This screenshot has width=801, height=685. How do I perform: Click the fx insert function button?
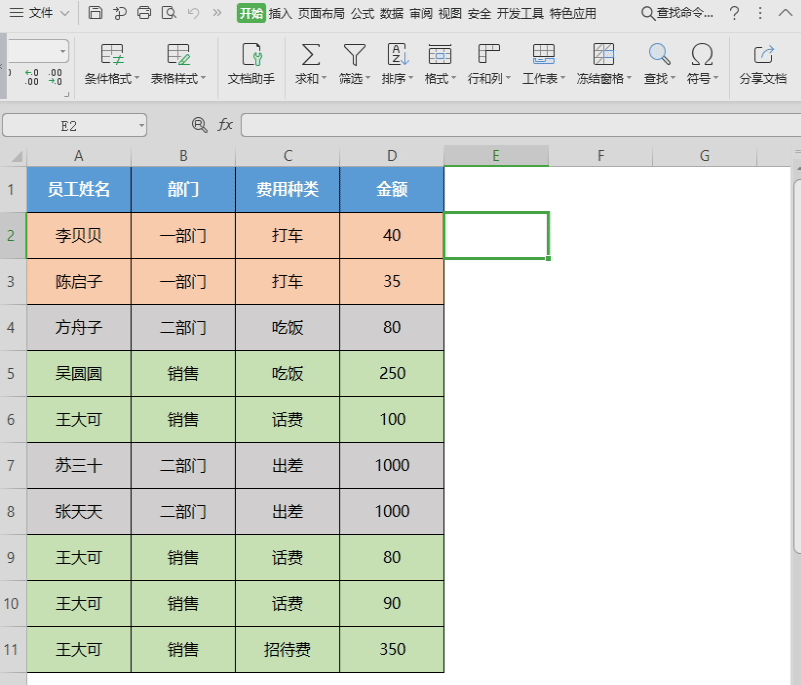tap(225, 125)
